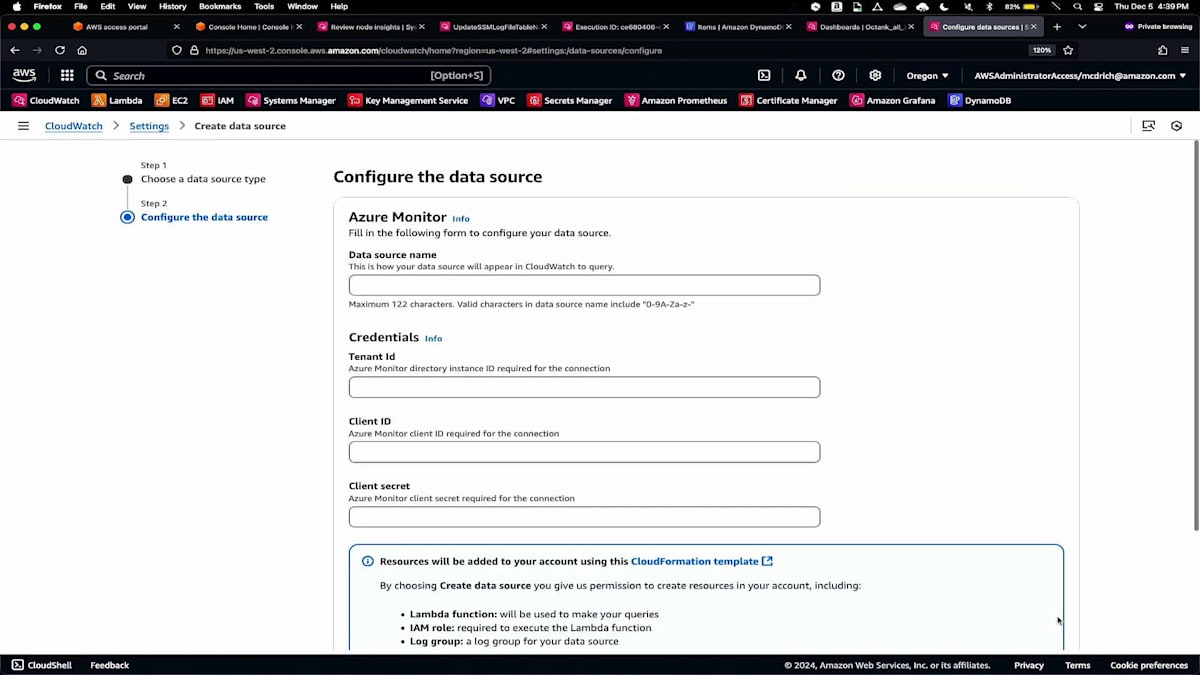Open the CloudShell icon in footer
Image resolution: width=1200 pixels, height=675 pixels.
(41, 665)
